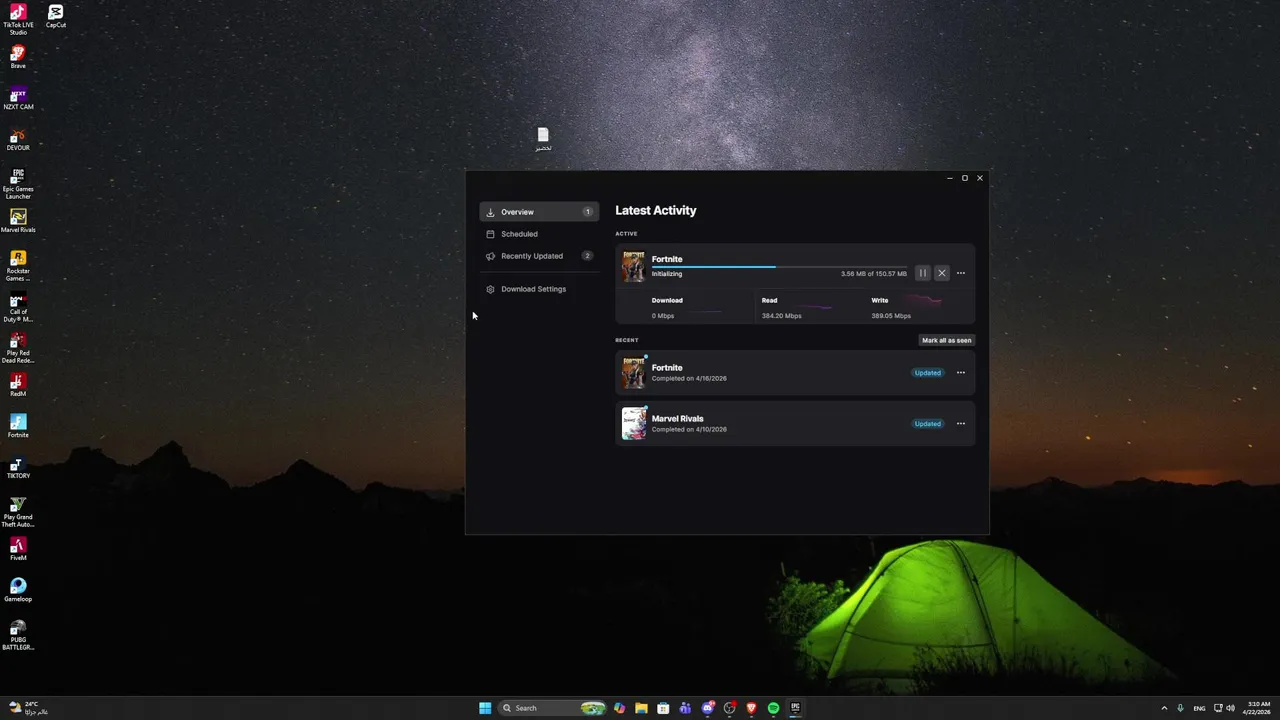This screenshot has width=1280, height=720.
Task: Click the Write speed value 389.05 Mbps
Action: pyautogui.click(x=890, y=316)
